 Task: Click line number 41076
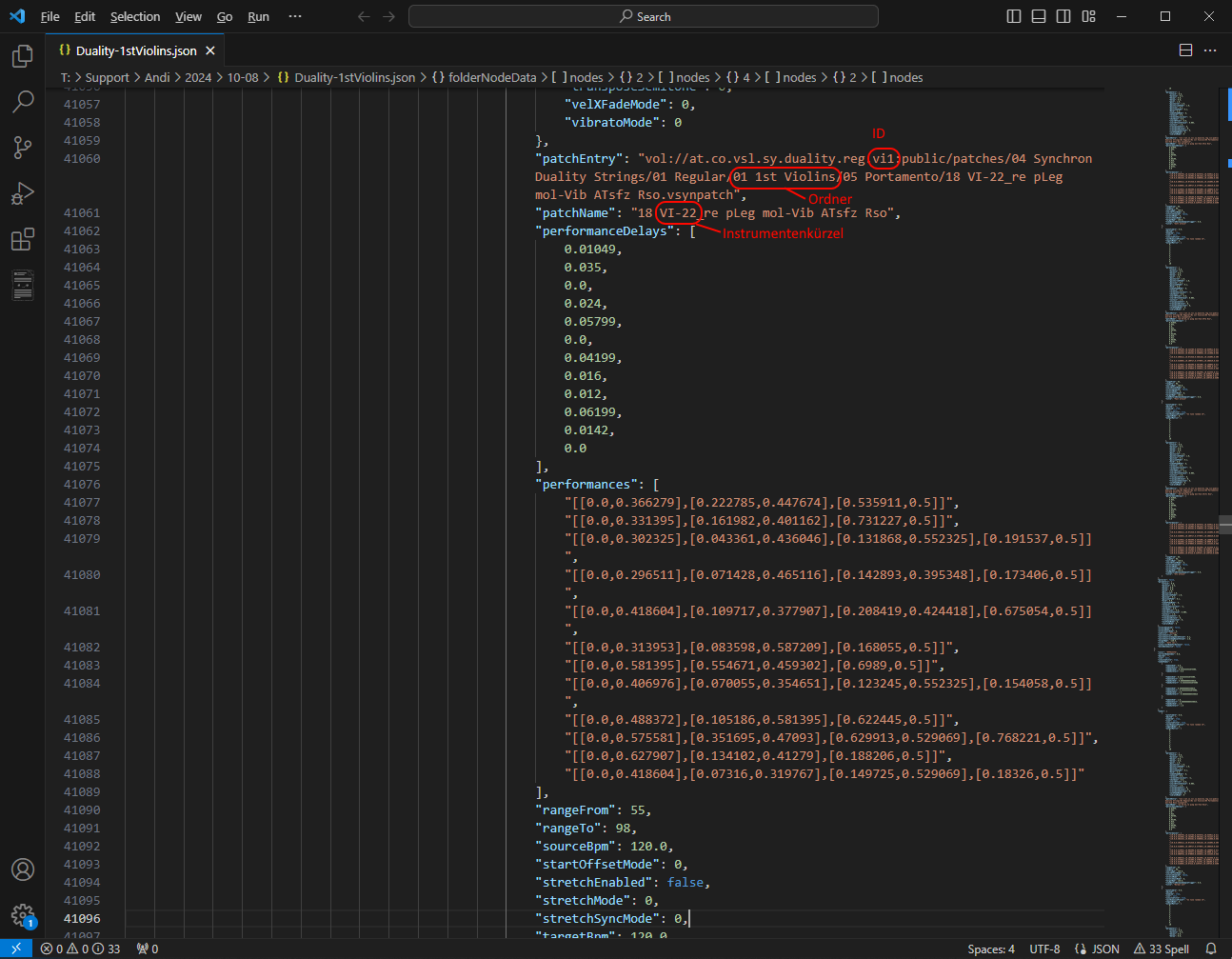tap(82, 484)
